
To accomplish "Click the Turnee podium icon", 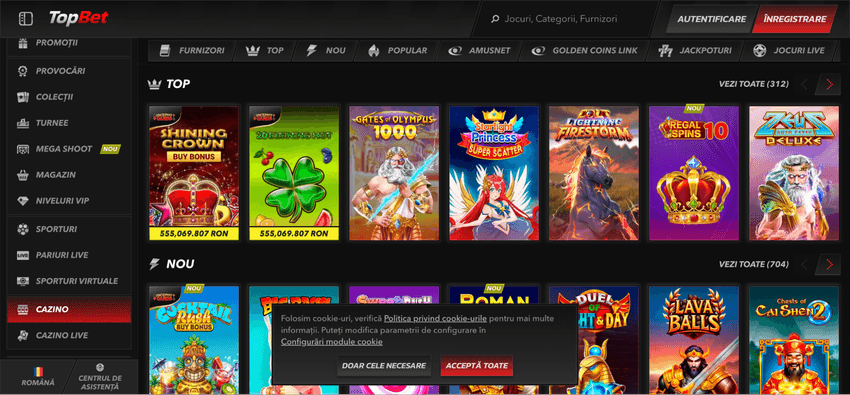I will coord(22,123).
